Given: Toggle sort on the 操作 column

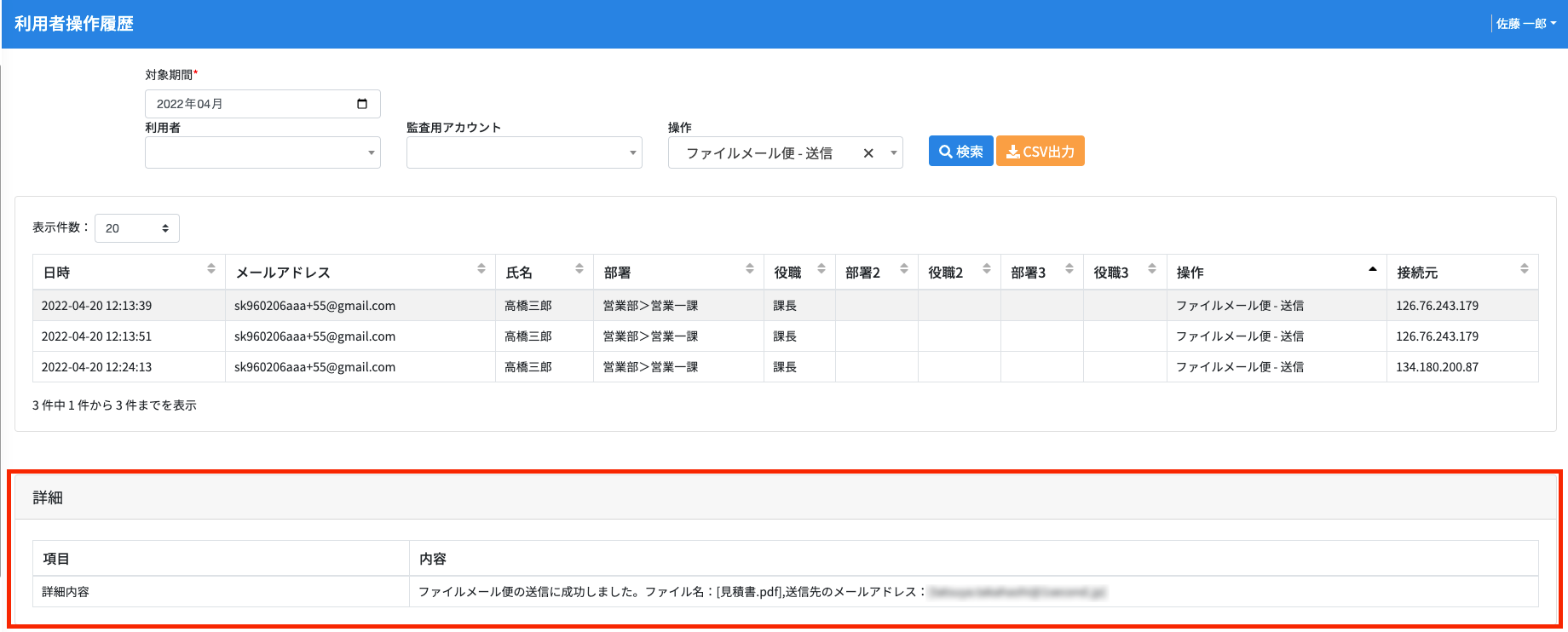Looking at the screenshot, I should pos(1372,269).
